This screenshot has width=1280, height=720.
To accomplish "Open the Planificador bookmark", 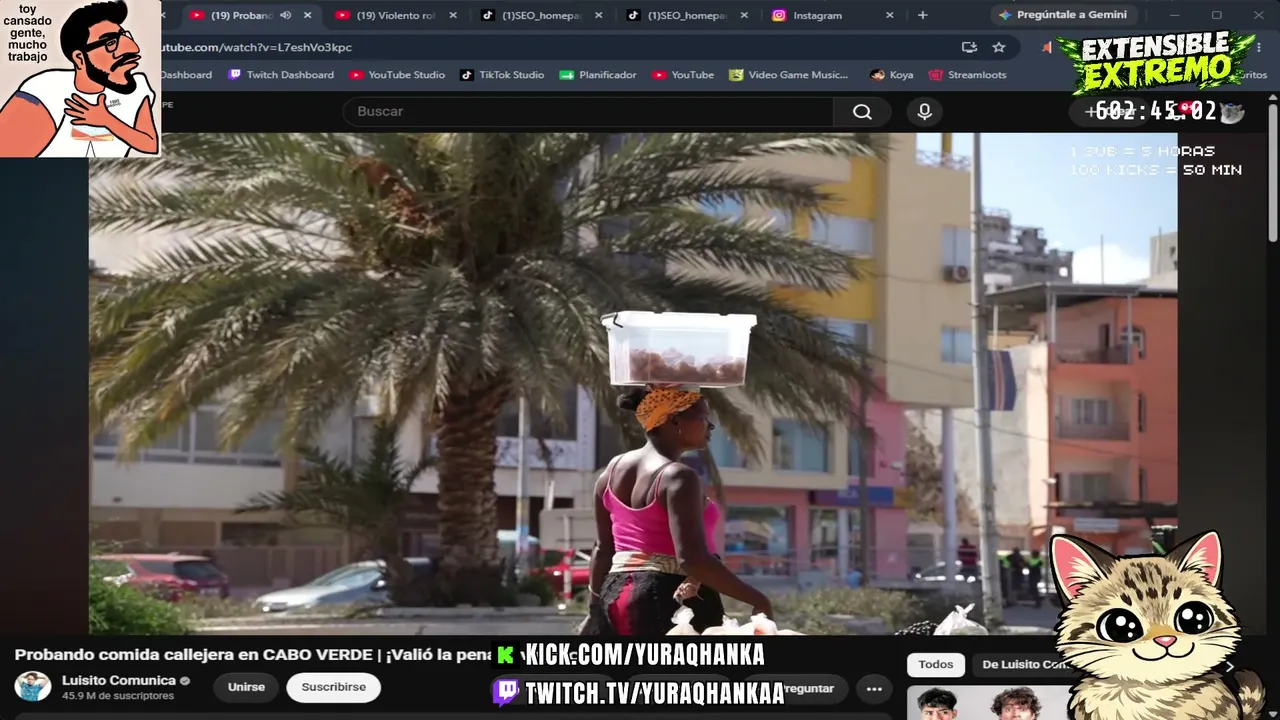I will coord(598,75).
